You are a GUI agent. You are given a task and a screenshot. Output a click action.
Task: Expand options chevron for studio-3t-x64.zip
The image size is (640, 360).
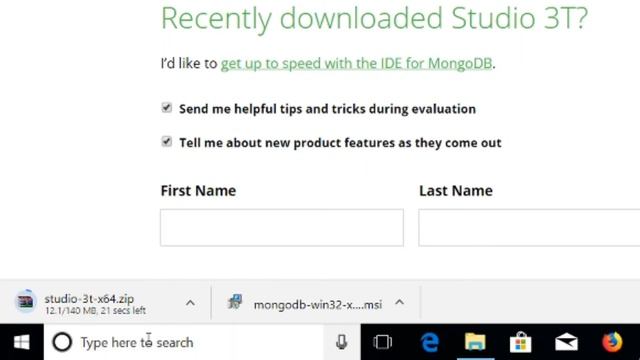pos(190,303)
